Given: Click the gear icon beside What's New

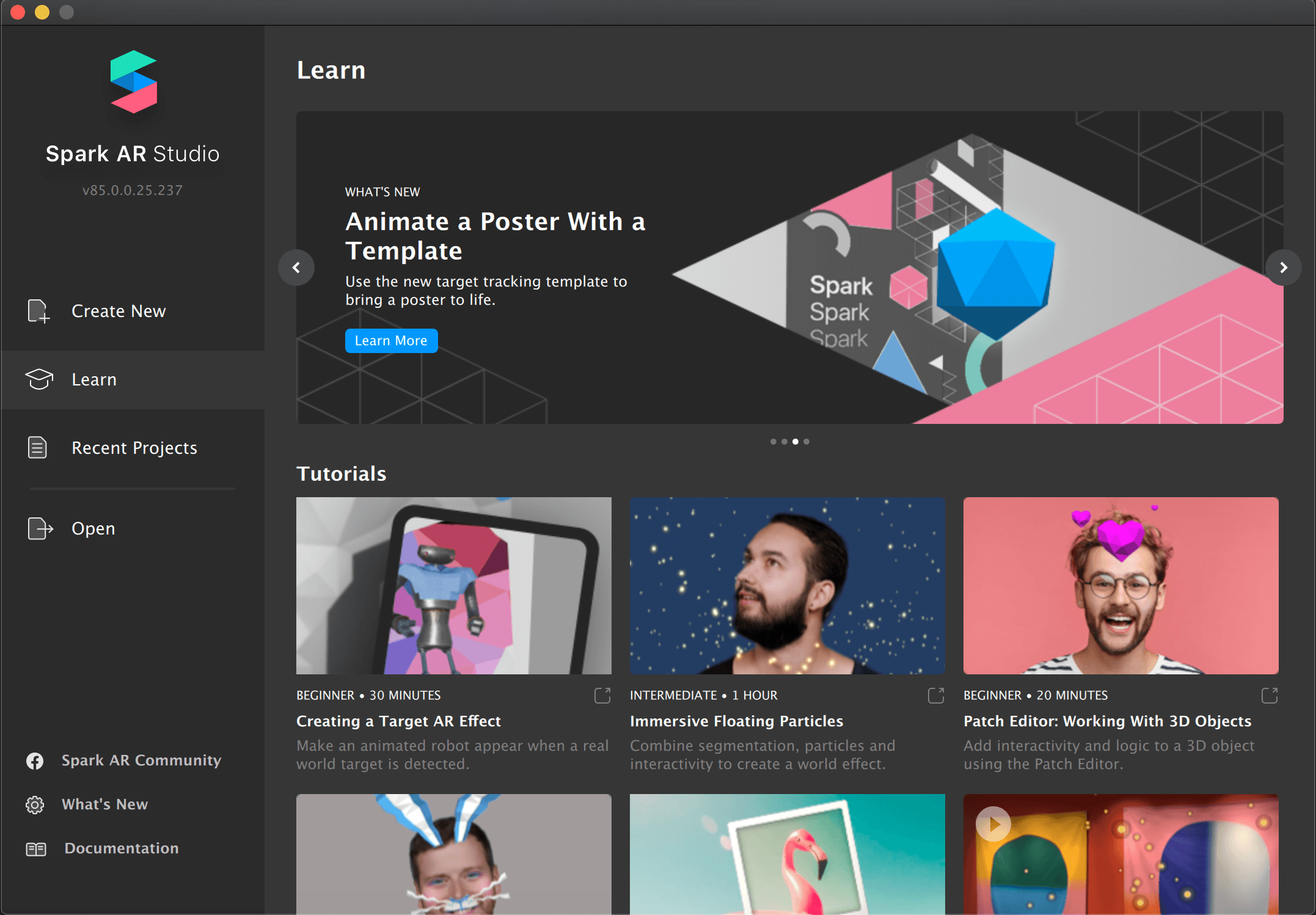Looking at the screenshot, I should click(x=35, y=804).
